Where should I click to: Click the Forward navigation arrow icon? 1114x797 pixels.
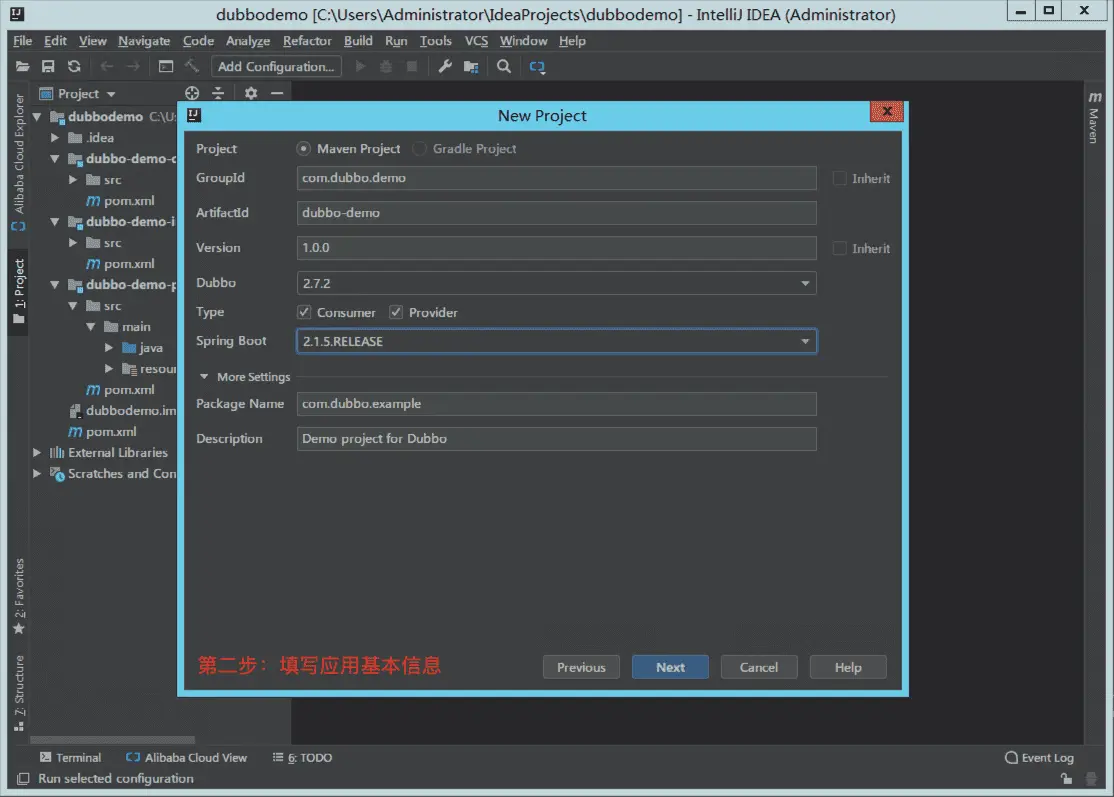(x=133, y=67)
